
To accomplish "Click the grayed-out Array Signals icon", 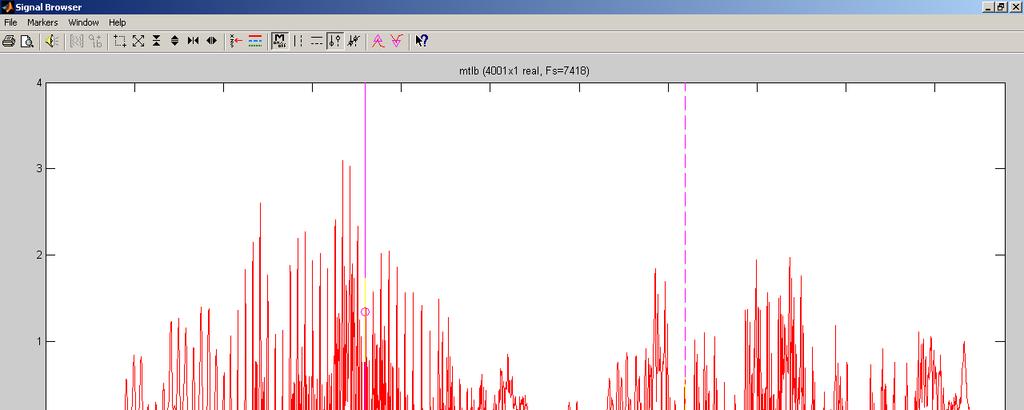I will point(77,41).
